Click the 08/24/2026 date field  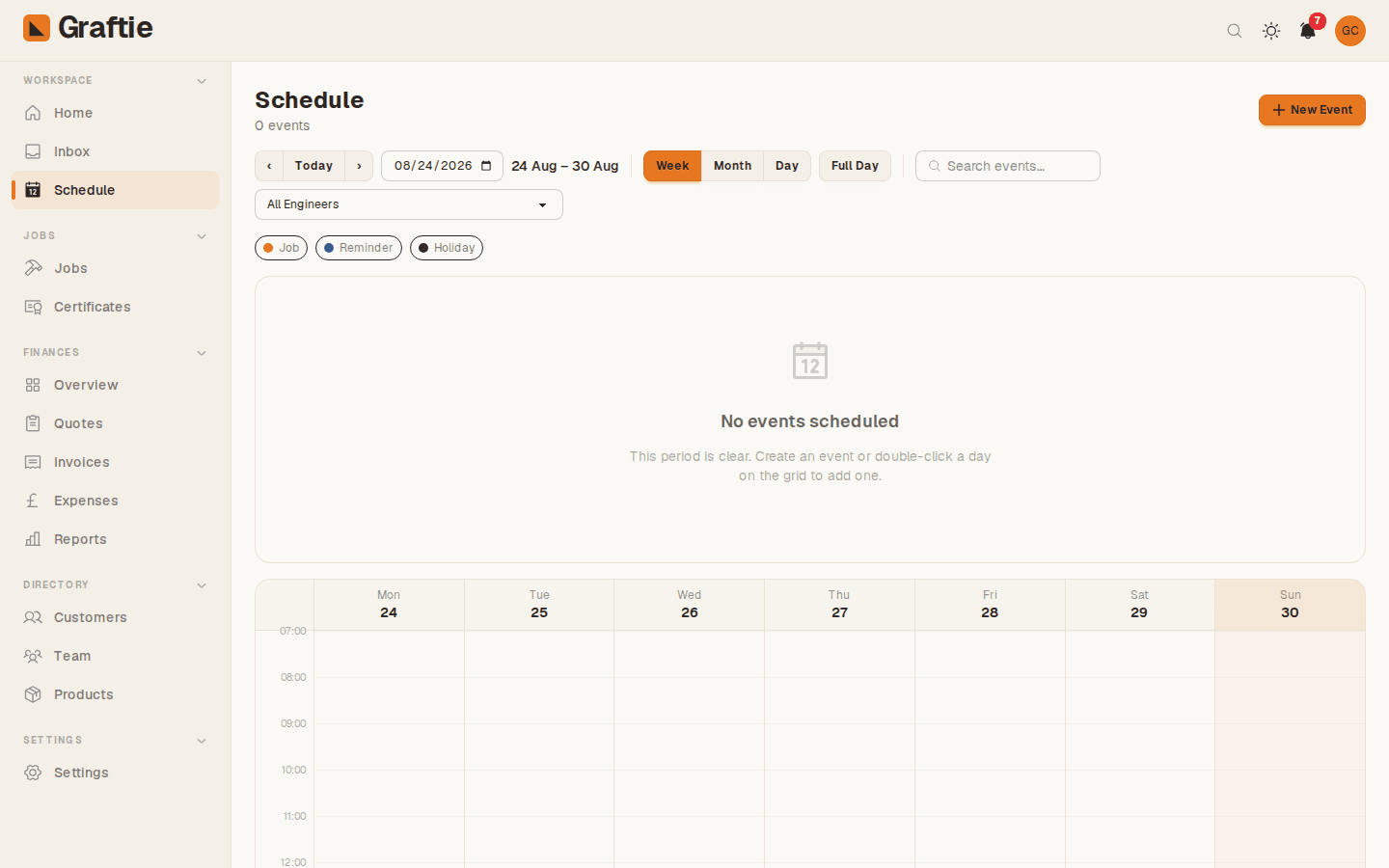[x=442, y=166]
